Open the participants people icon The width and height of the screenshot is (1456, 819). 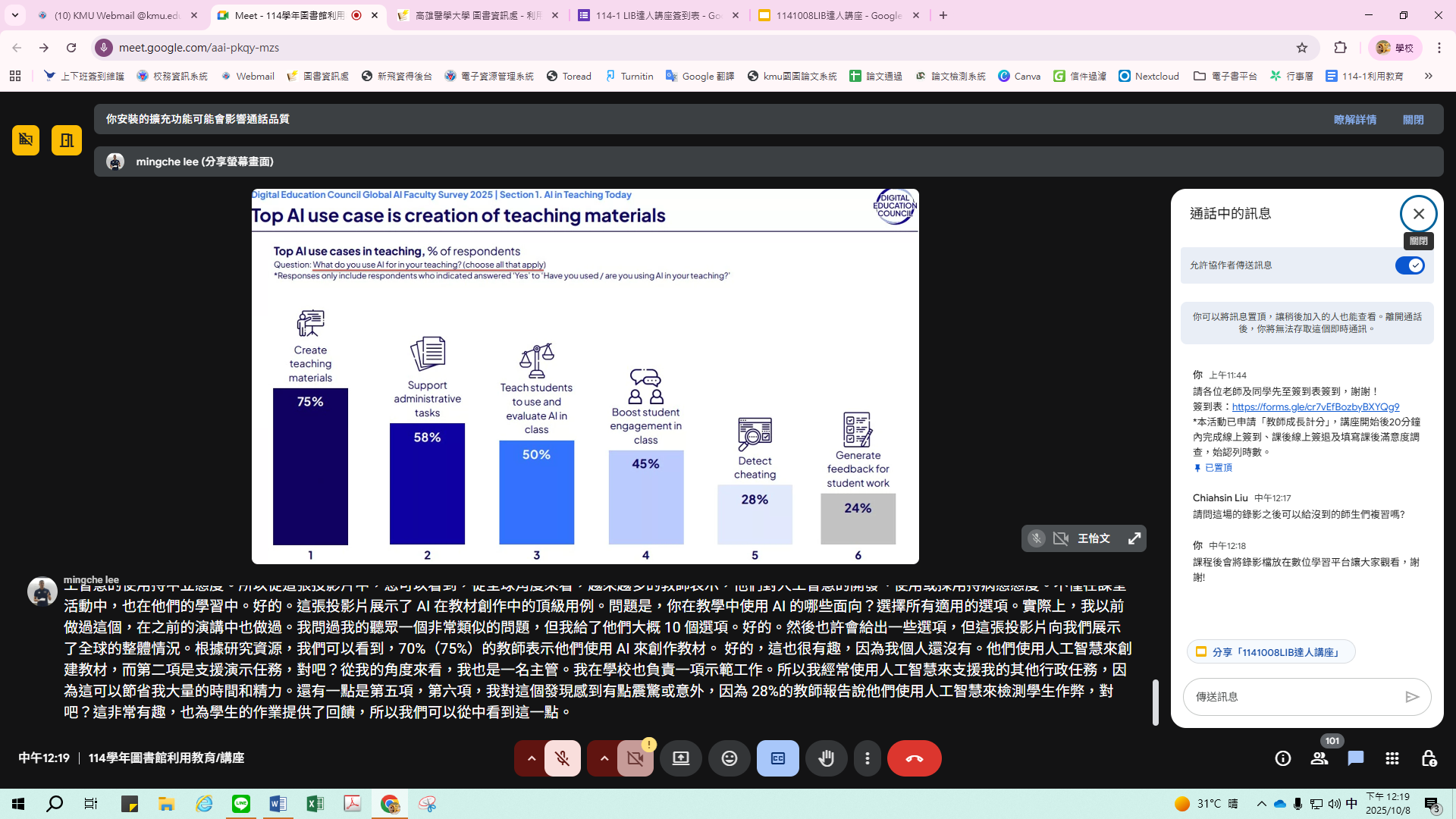pos(1319,758)
